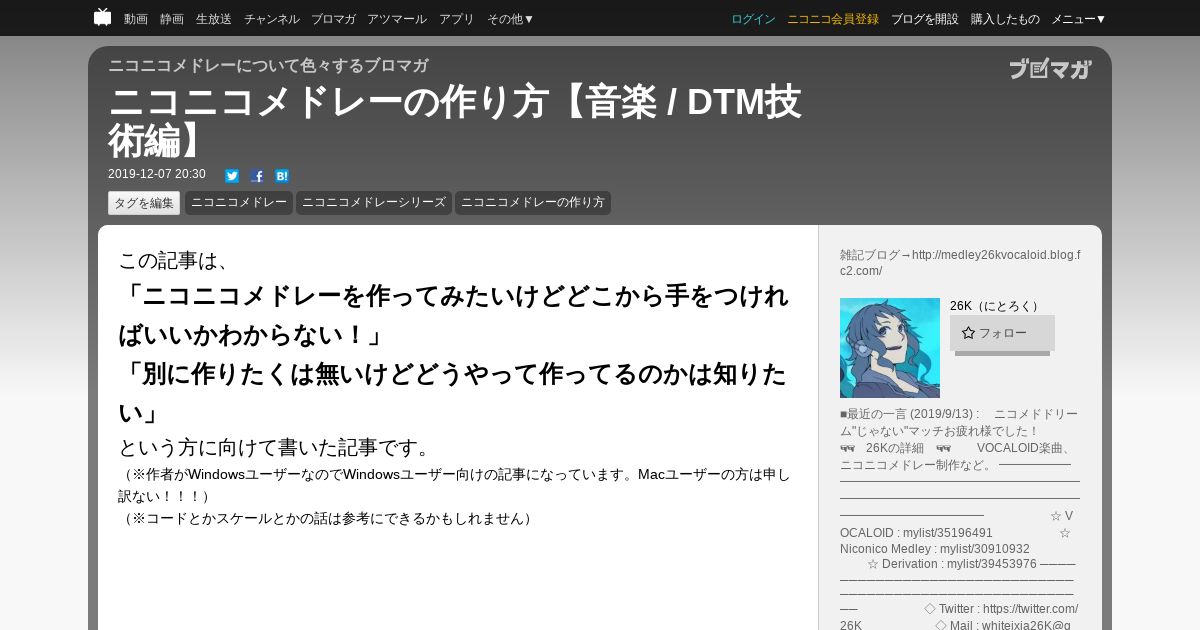1200x630 pixels.
Task: Click the ログイン link
Action: pos(753,19)
